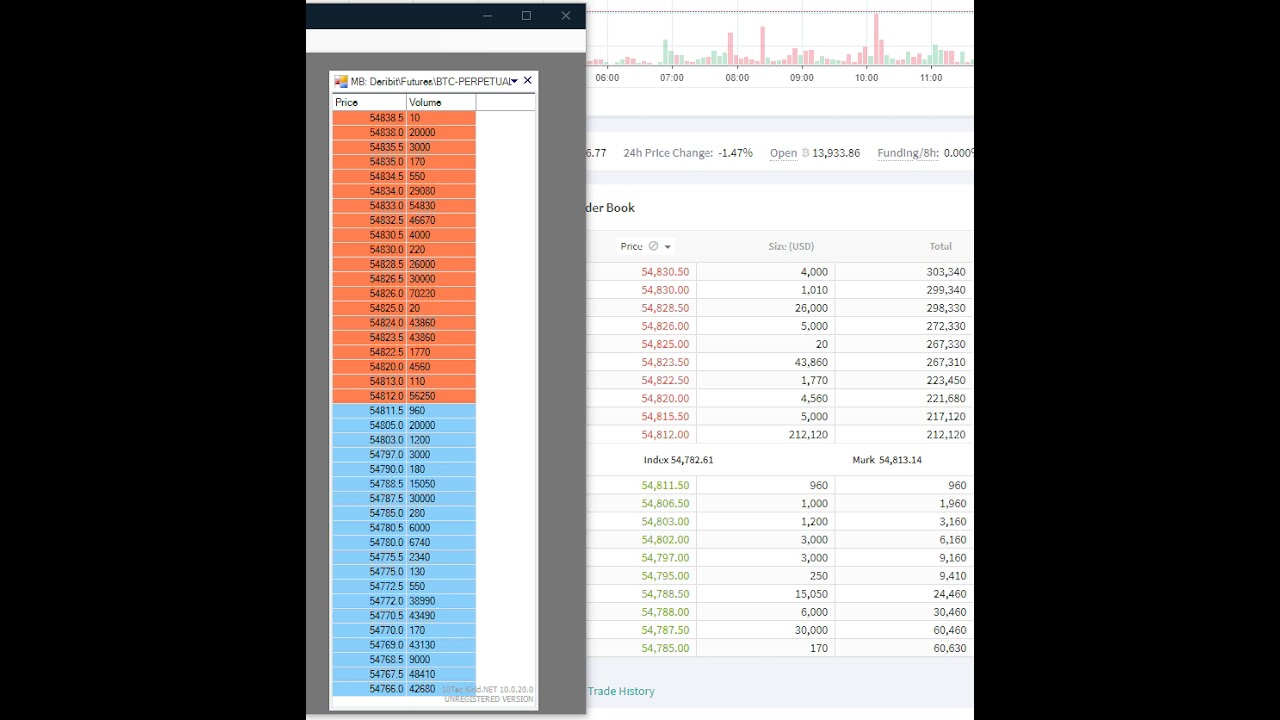Select ask price 54,820.00 in Order Book
Image resolution: width=1280 pixels, height=720 pixels.
665,398
